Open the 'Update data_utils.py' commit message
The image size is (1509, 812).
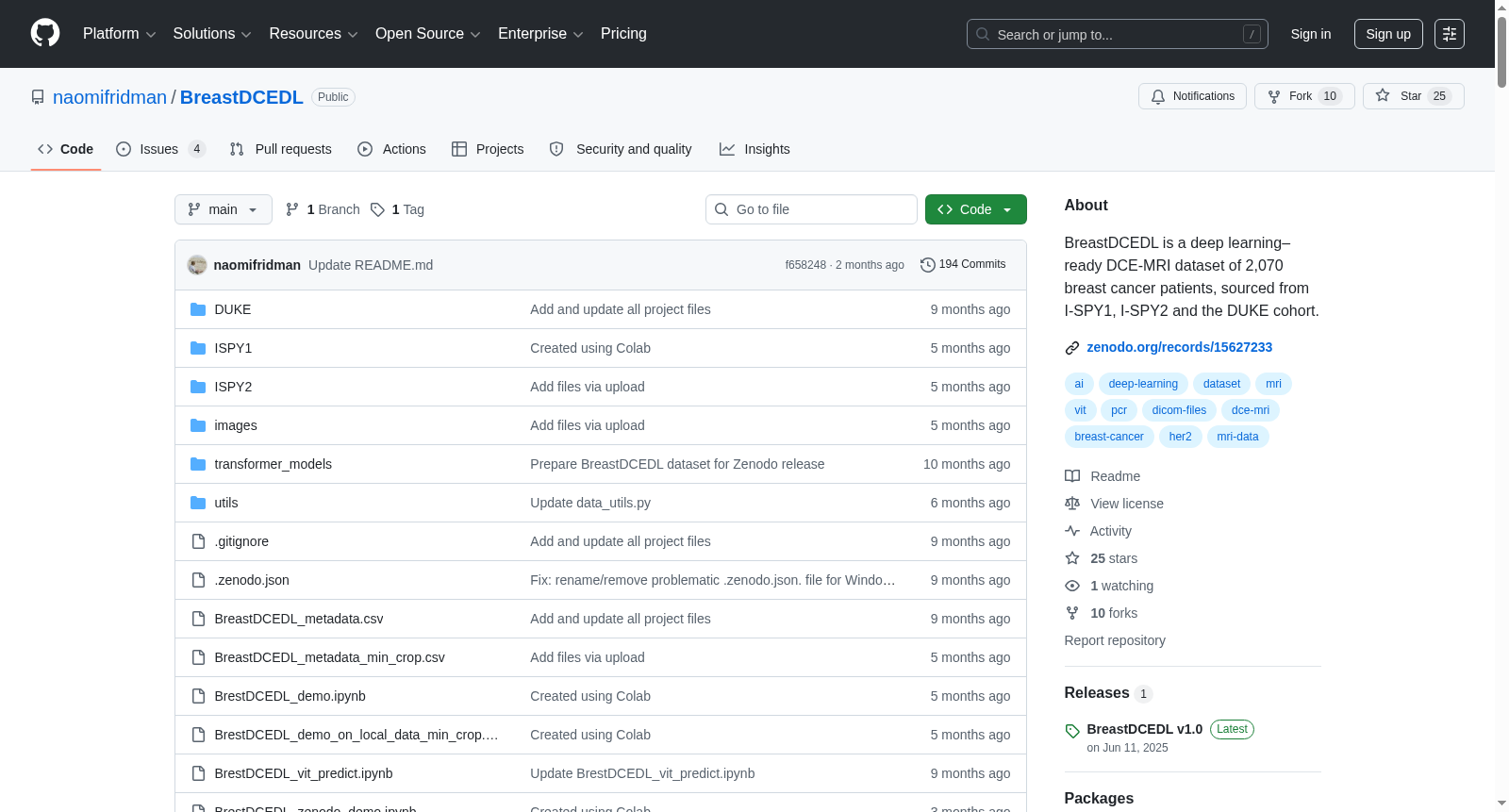coord(590,503)
